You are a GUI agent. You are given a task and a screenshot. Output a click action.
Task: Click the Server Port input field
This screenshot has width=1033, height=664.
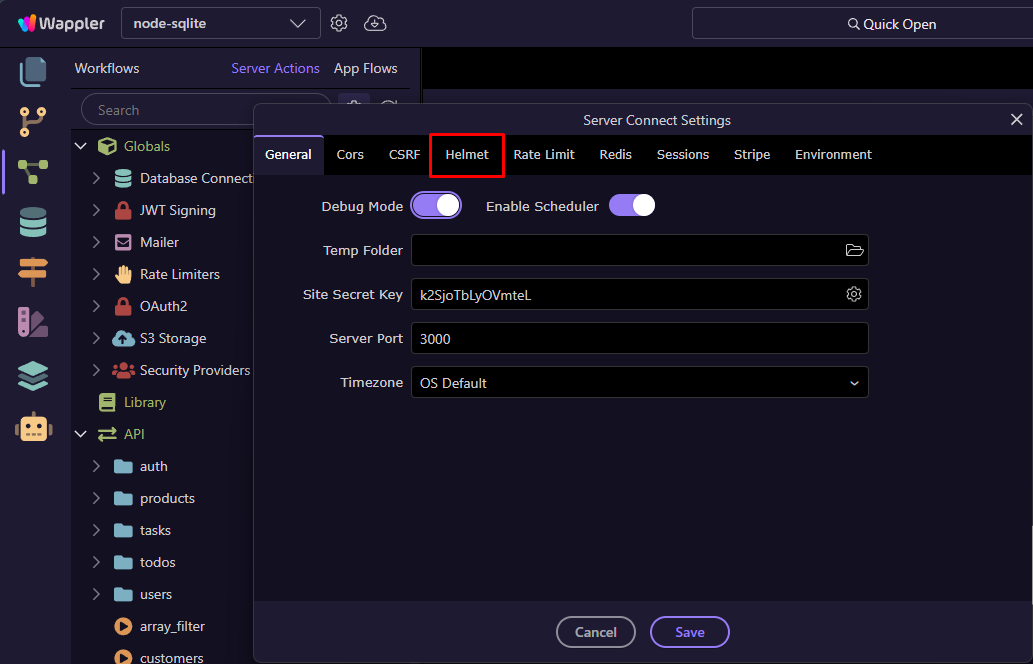point(640,338)
